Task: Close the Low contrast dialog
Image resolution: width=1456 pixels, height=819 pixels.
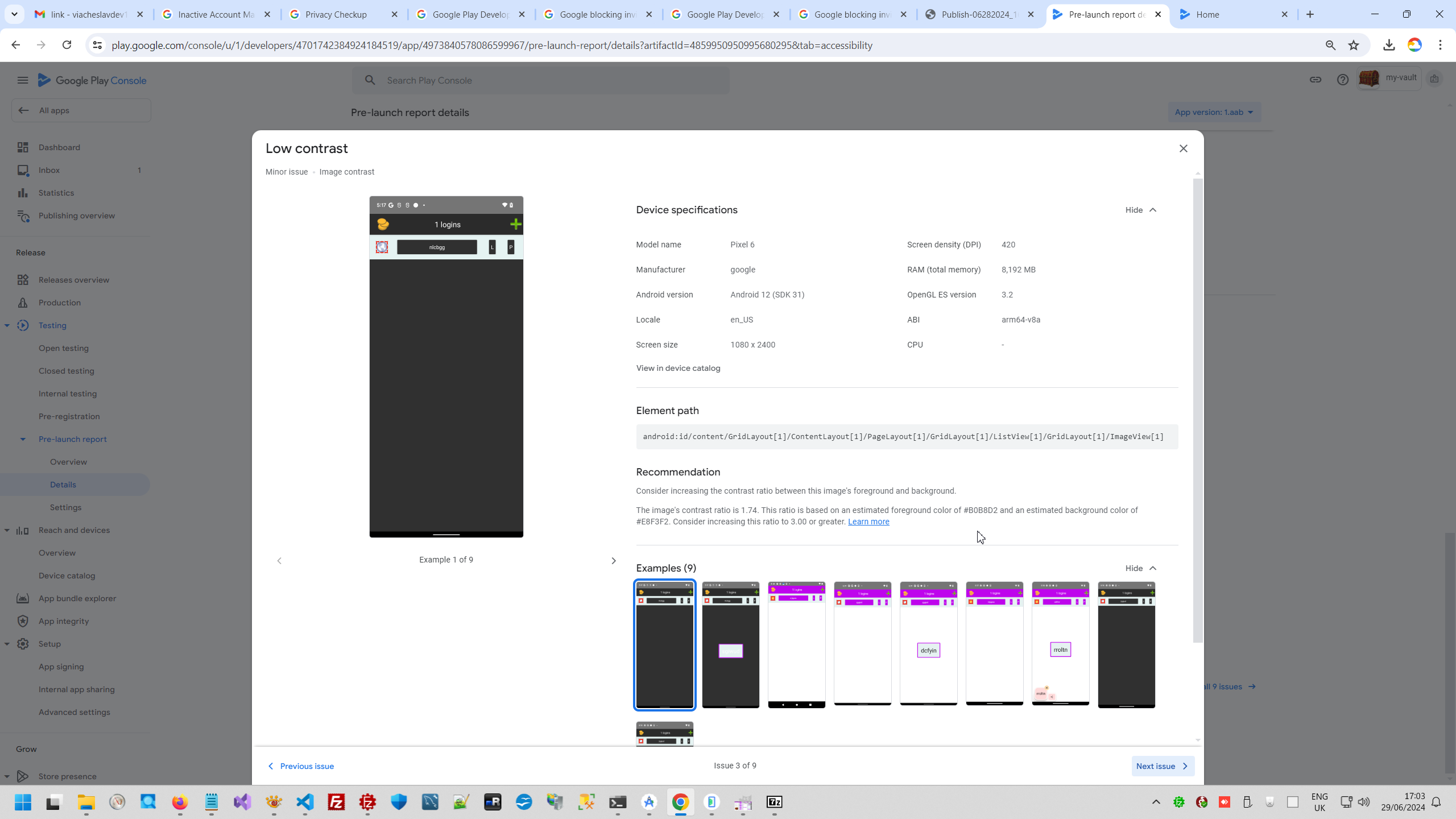Action: (1183, 148)
